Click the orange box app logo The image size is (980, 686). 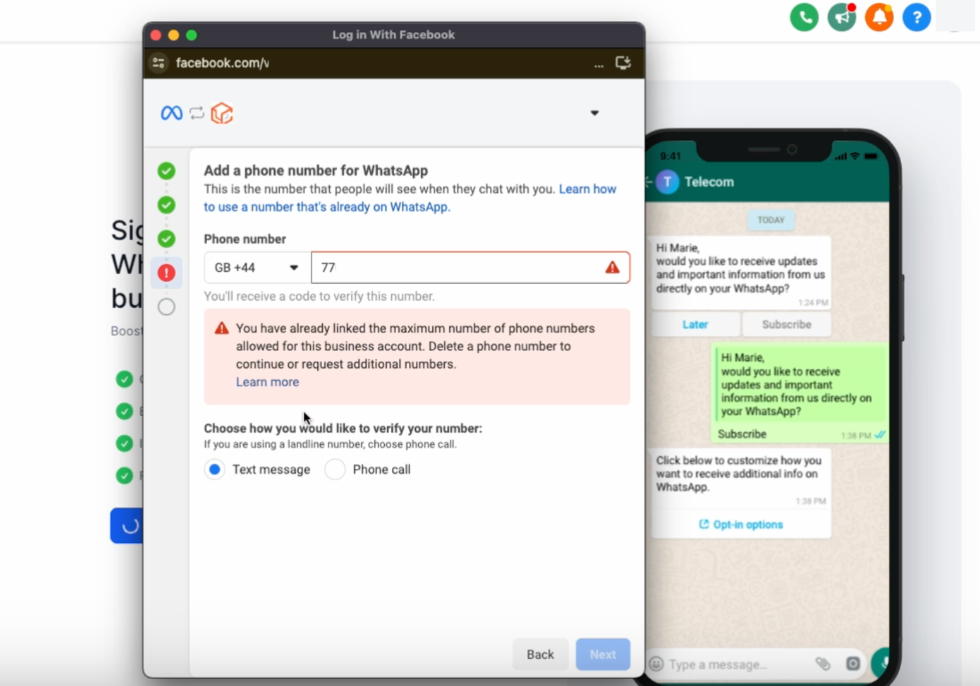tap(222, 113)
